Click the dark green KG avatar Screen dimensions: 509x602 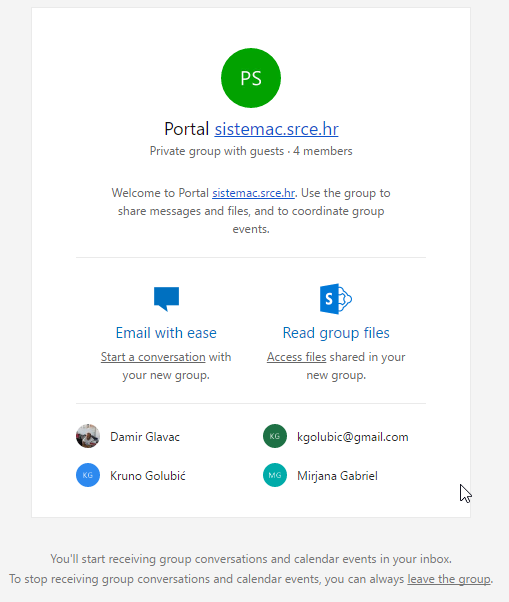tap(275, 436)
